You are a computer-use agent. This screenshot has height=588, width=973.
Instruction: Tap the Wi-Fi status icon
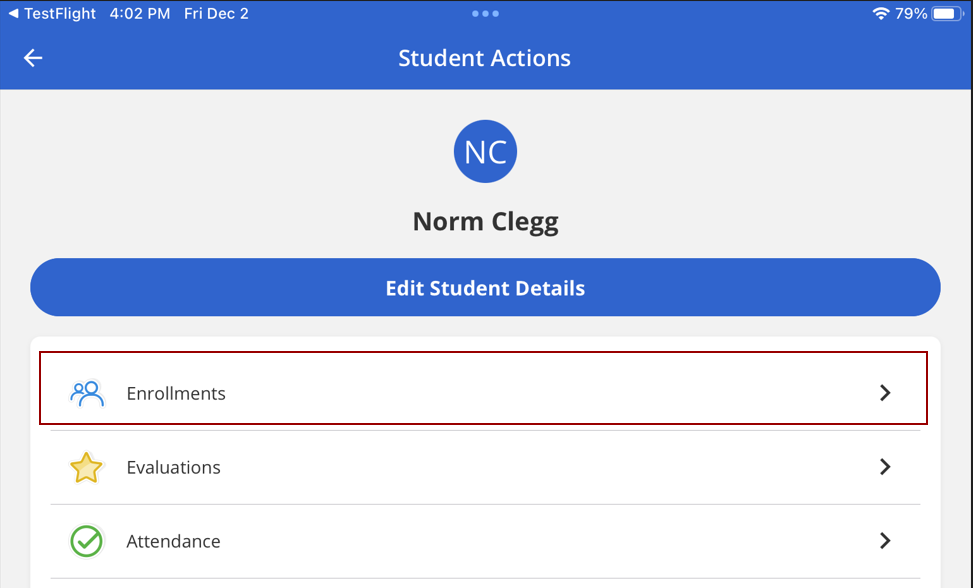coord(881,14)
